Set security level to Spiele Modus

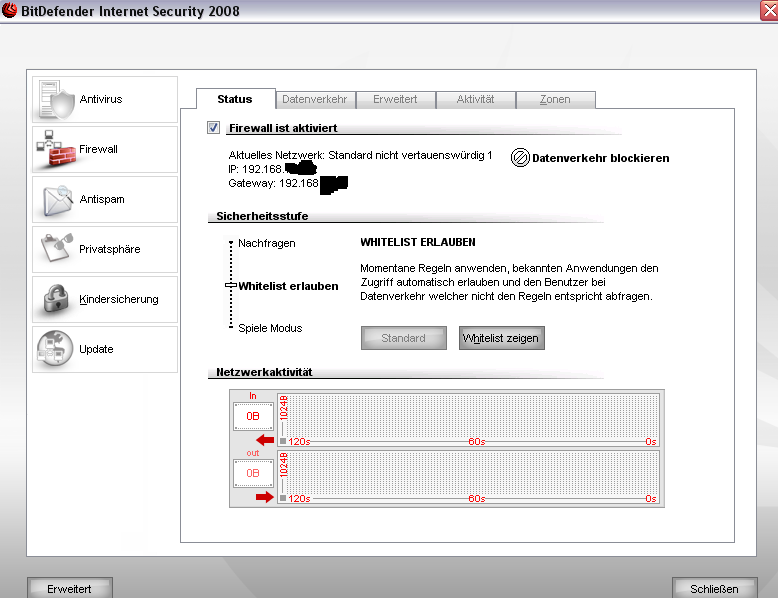coord(270,328)
